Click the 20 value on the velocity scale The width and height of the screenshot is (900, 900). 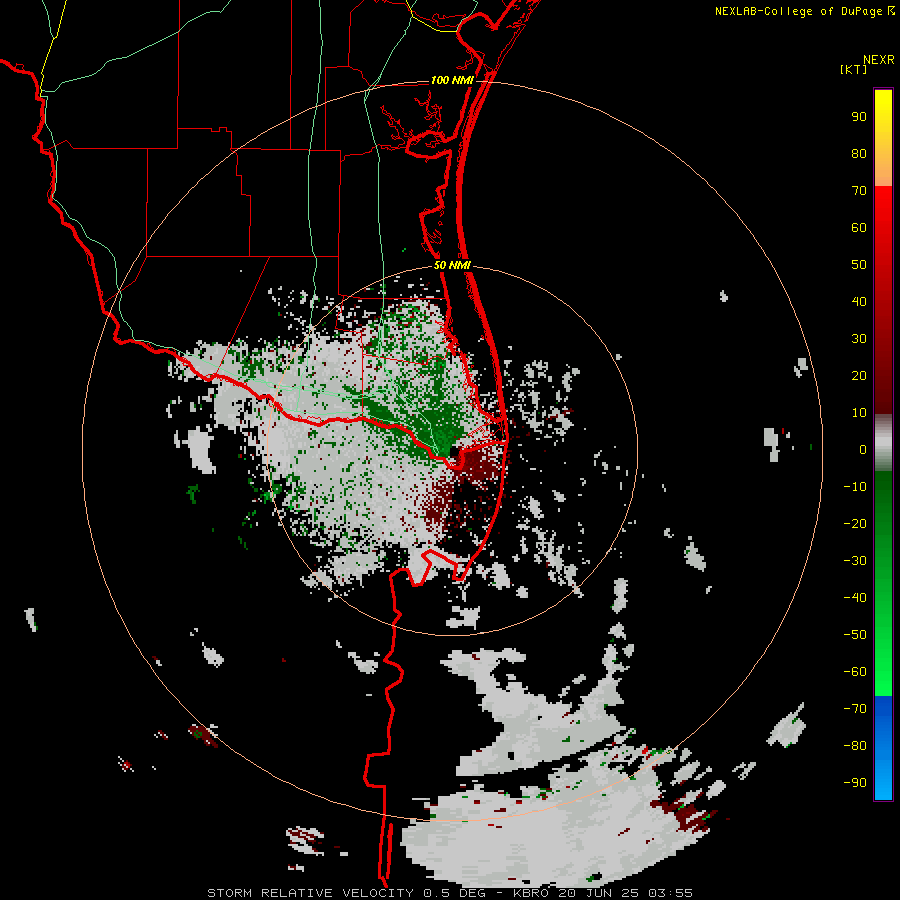tap(859, 375)
